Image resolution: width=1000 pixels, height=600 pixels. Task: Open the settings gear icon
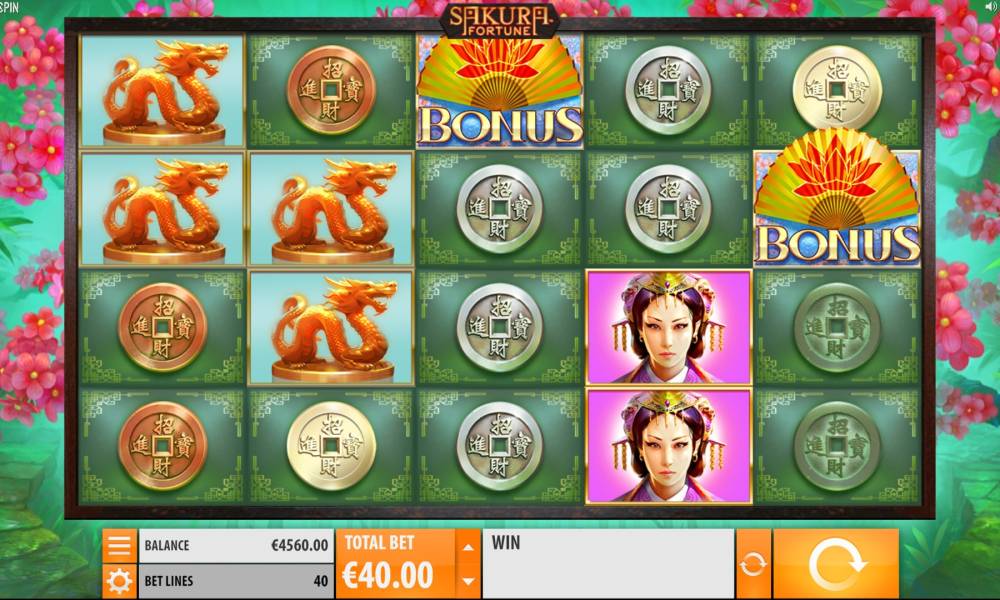pos(119,581)
